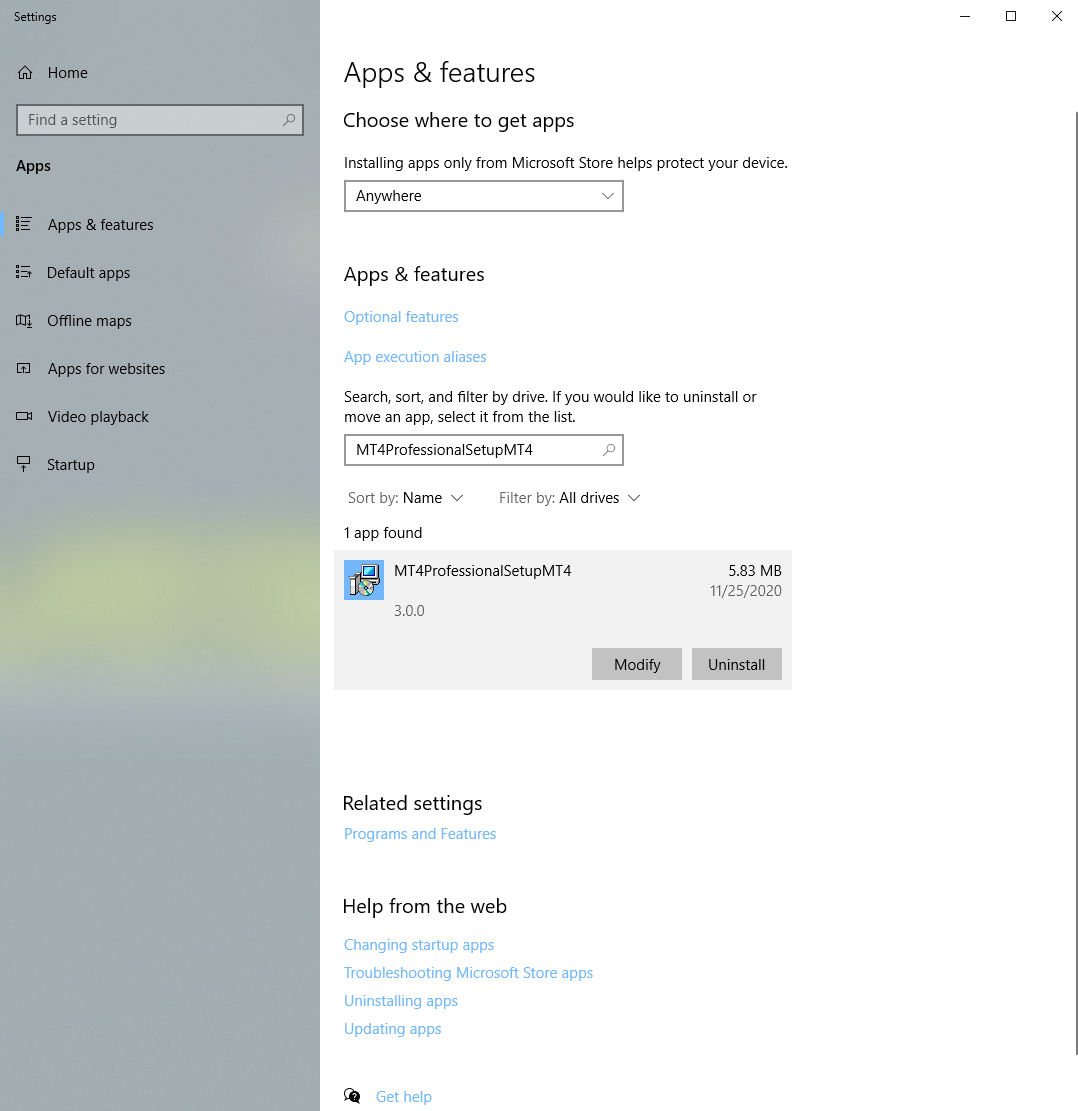
Task: Close the Settings window
Action: (x=1056, y=16)
